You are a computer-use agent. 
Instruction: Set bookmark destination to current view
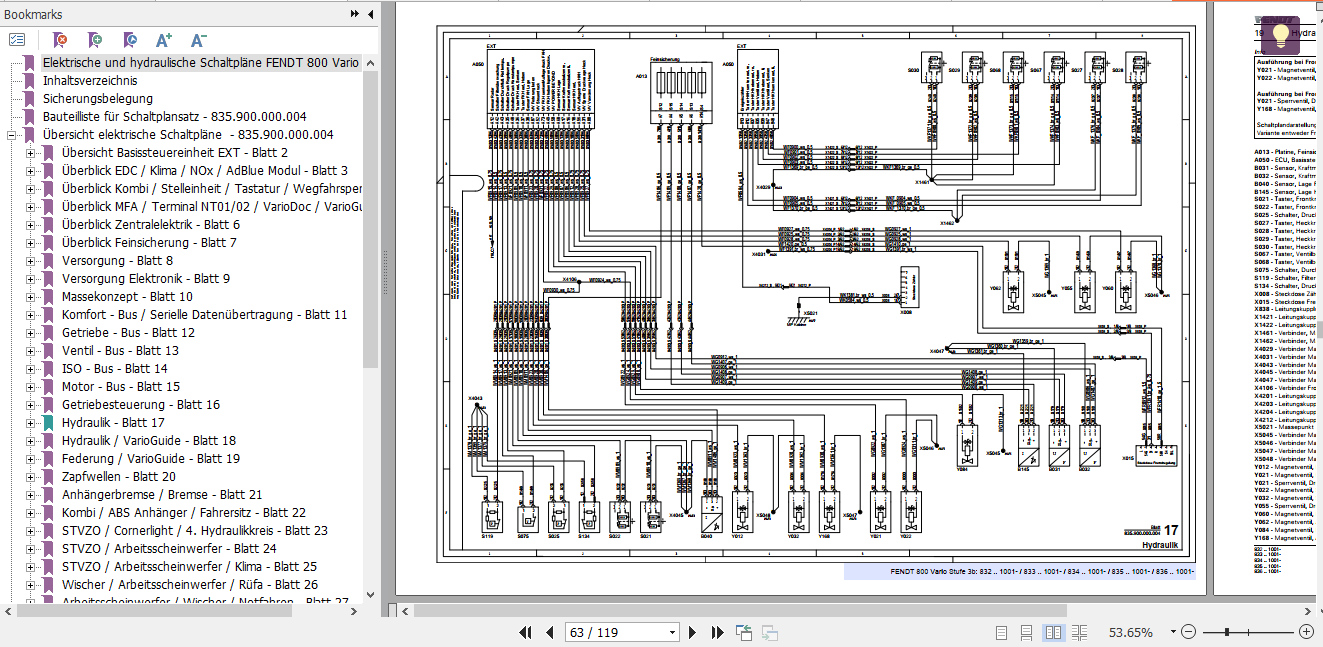130,40
